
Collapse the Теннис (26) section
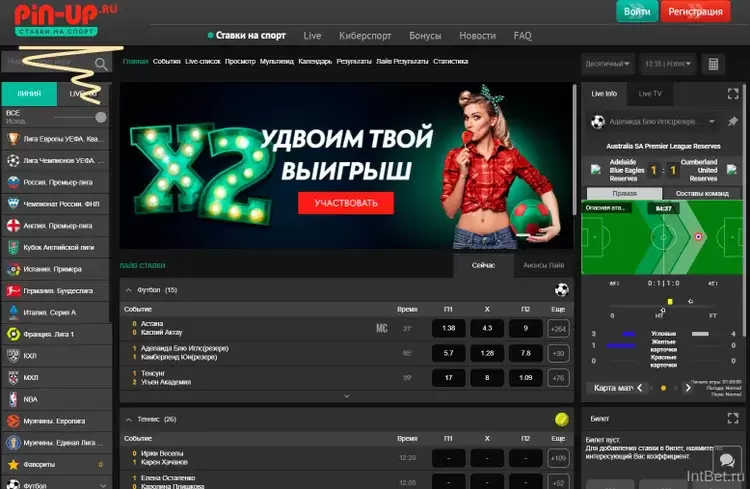pos(128,420)
